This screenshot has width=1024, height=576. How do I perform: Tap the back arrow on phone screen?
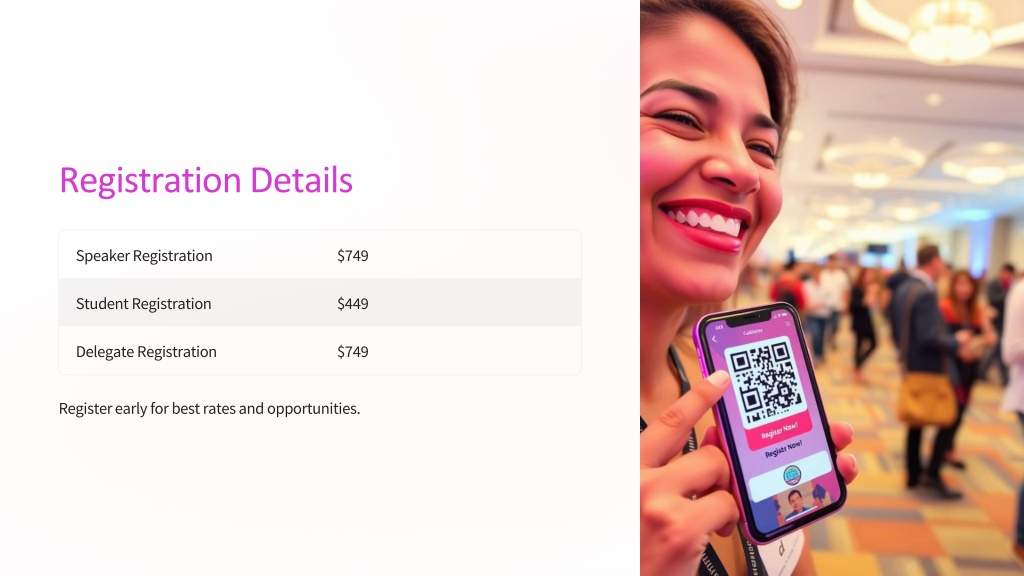coord(714,340)
